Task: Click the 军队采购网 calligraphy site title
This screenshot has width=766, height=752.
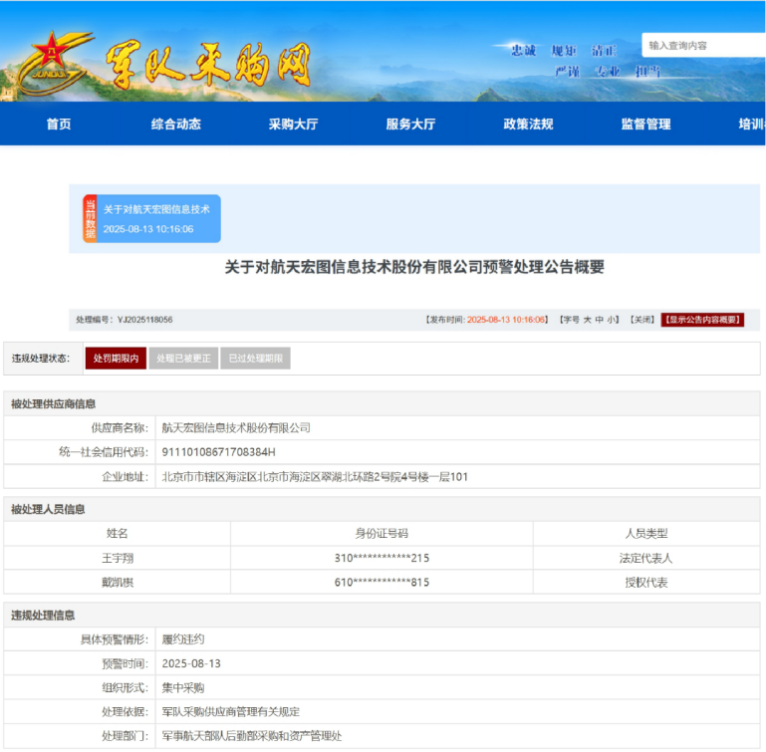Action: coord(209,65)
